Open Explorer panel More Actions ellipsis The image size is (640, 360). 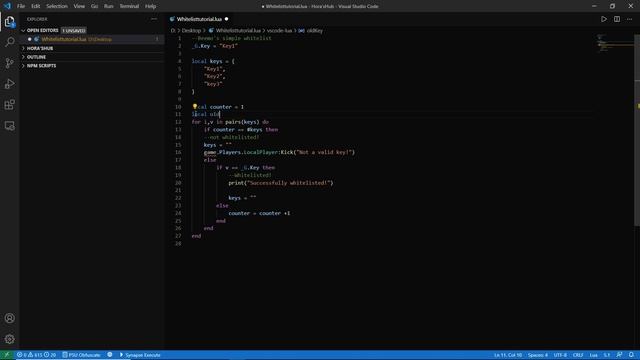click(154, 19)
